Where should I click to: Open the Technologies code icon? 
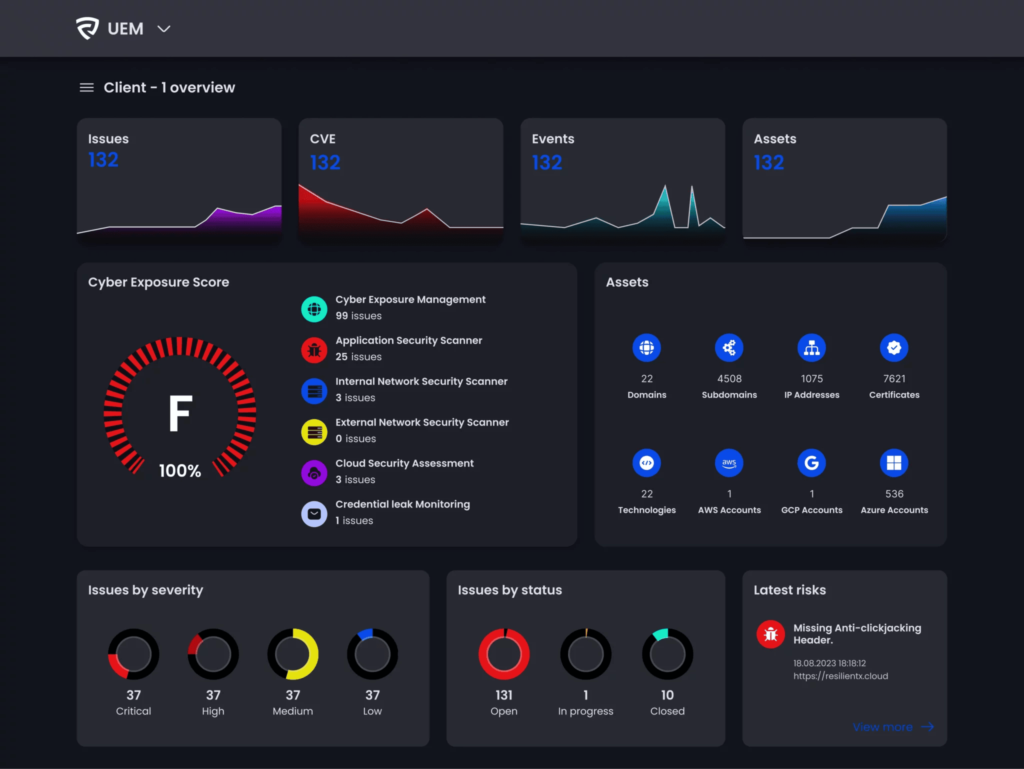click(x=647, y=463)
